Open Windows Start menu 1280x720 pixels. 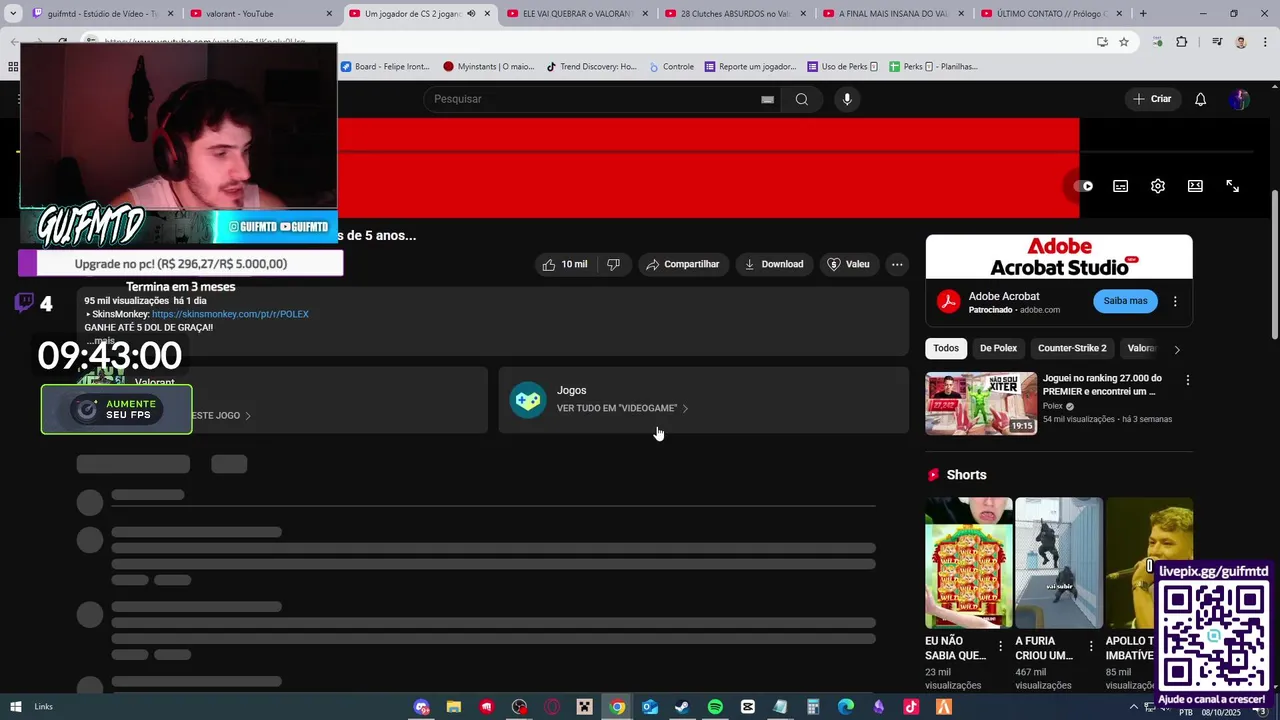pyautogui.click(x=15, y=707)
